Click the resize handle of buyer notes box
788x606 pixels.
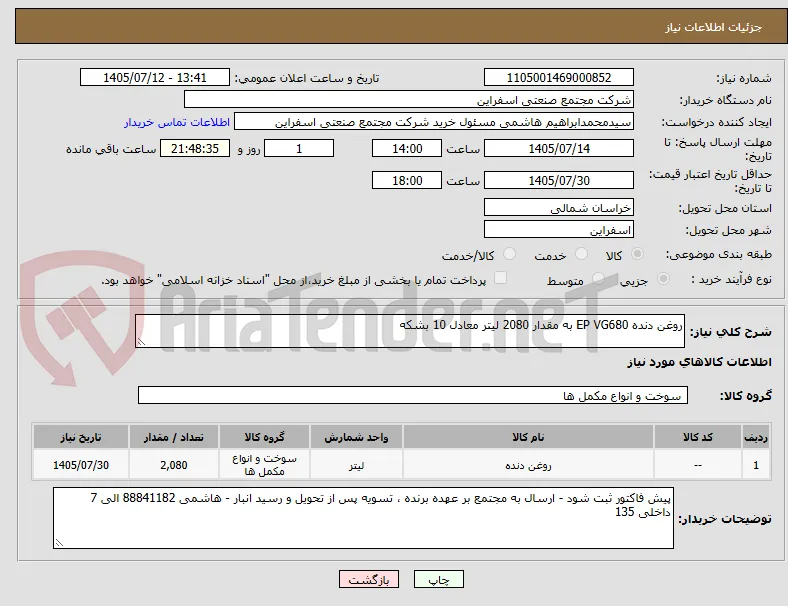pos(59,543)
